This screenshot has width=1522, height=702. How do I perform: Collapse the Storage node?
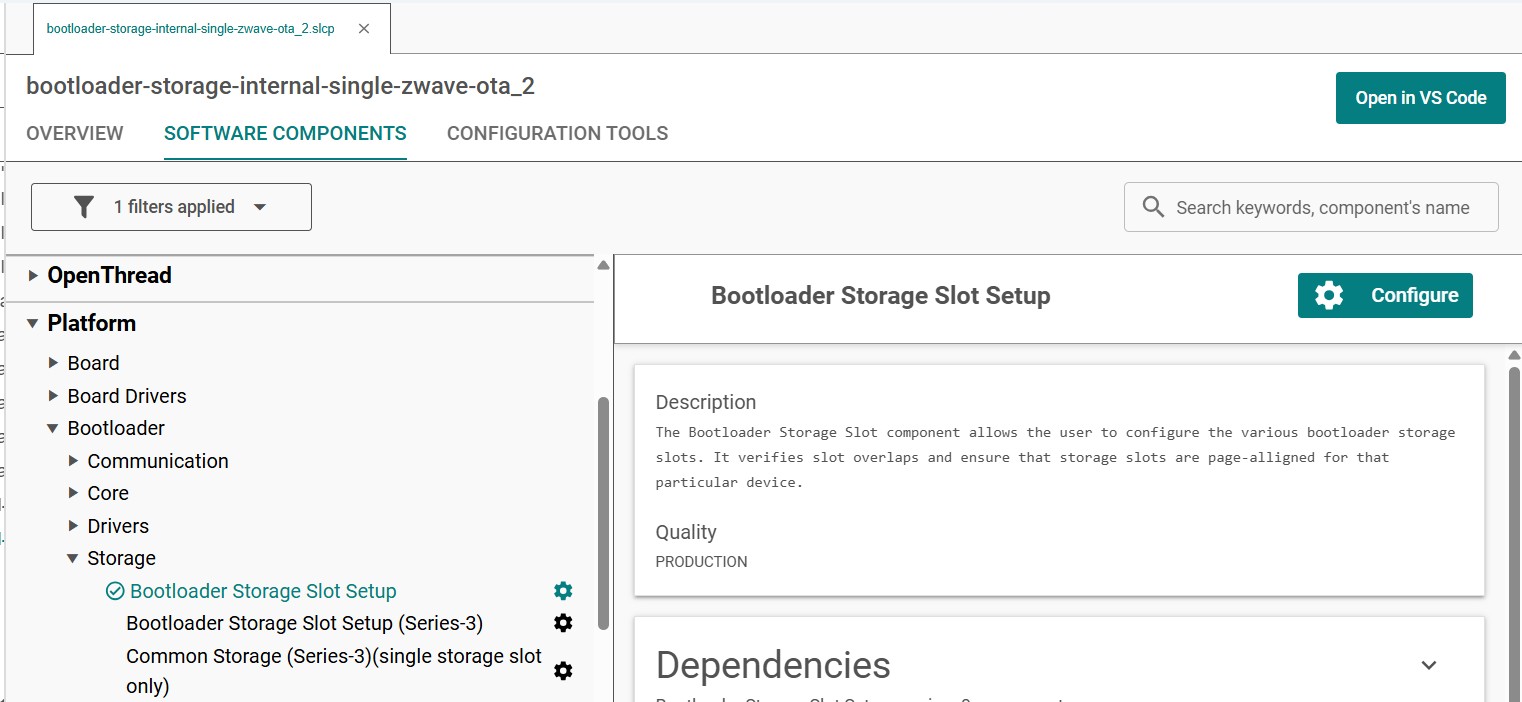click(73, 558)
